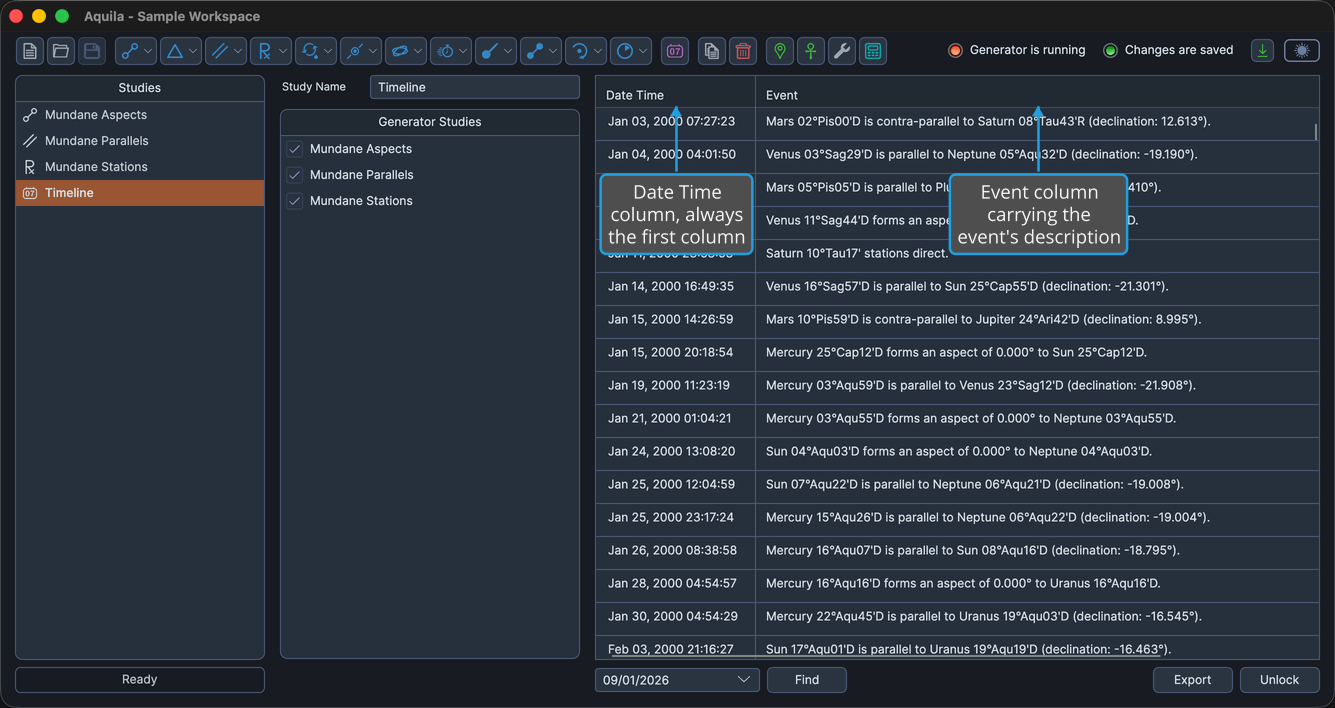This screenshot has width=1335, height=708.
Task: Expand the double-slash parallels study dropdown
Action: point(226,51)
